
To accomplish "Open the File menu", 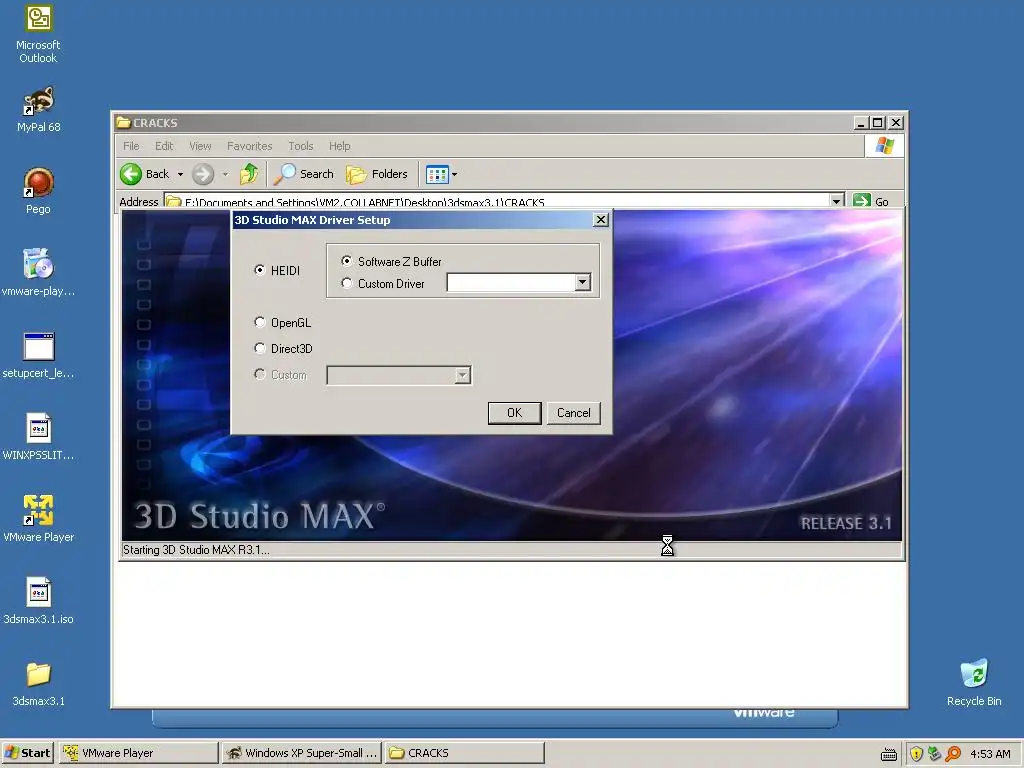I will click(131, 146).
